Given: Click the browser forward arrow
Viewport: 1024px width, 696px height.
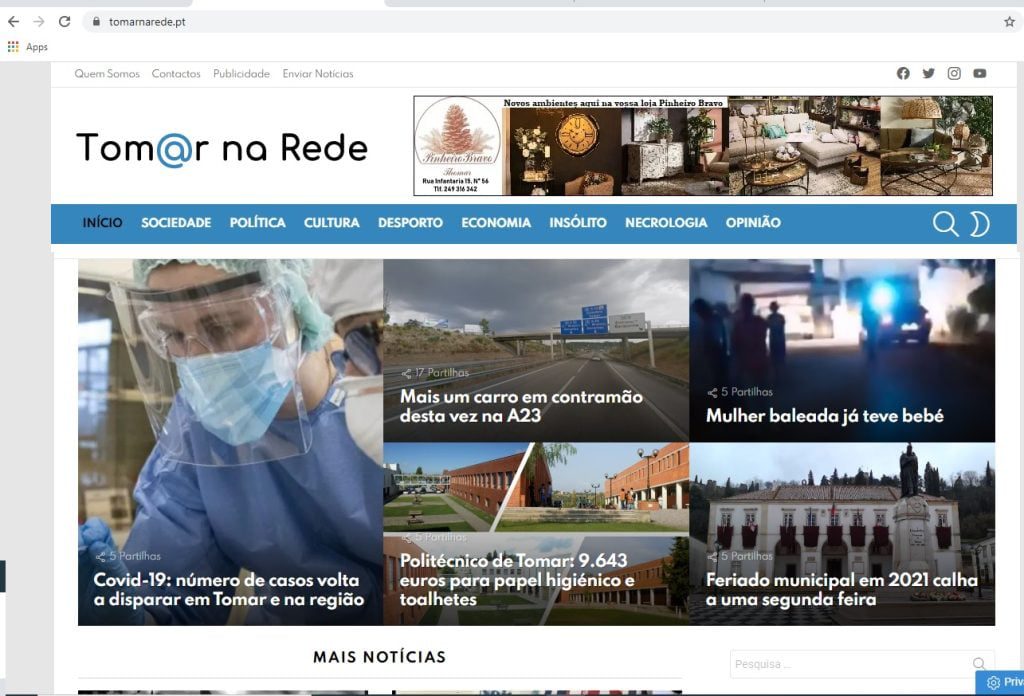Looking at the screenshot, I should (39, 22).
